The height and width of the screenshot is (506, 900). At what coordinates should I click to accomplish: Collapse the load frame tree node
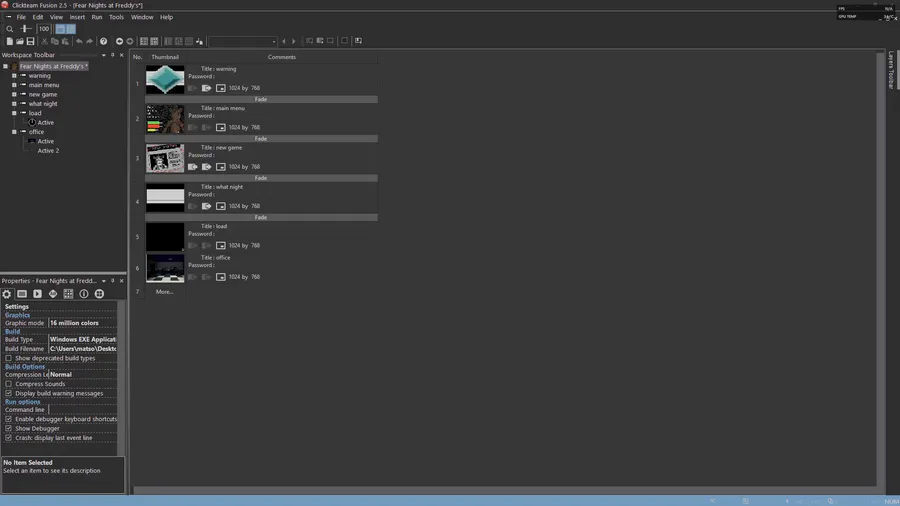14,113
